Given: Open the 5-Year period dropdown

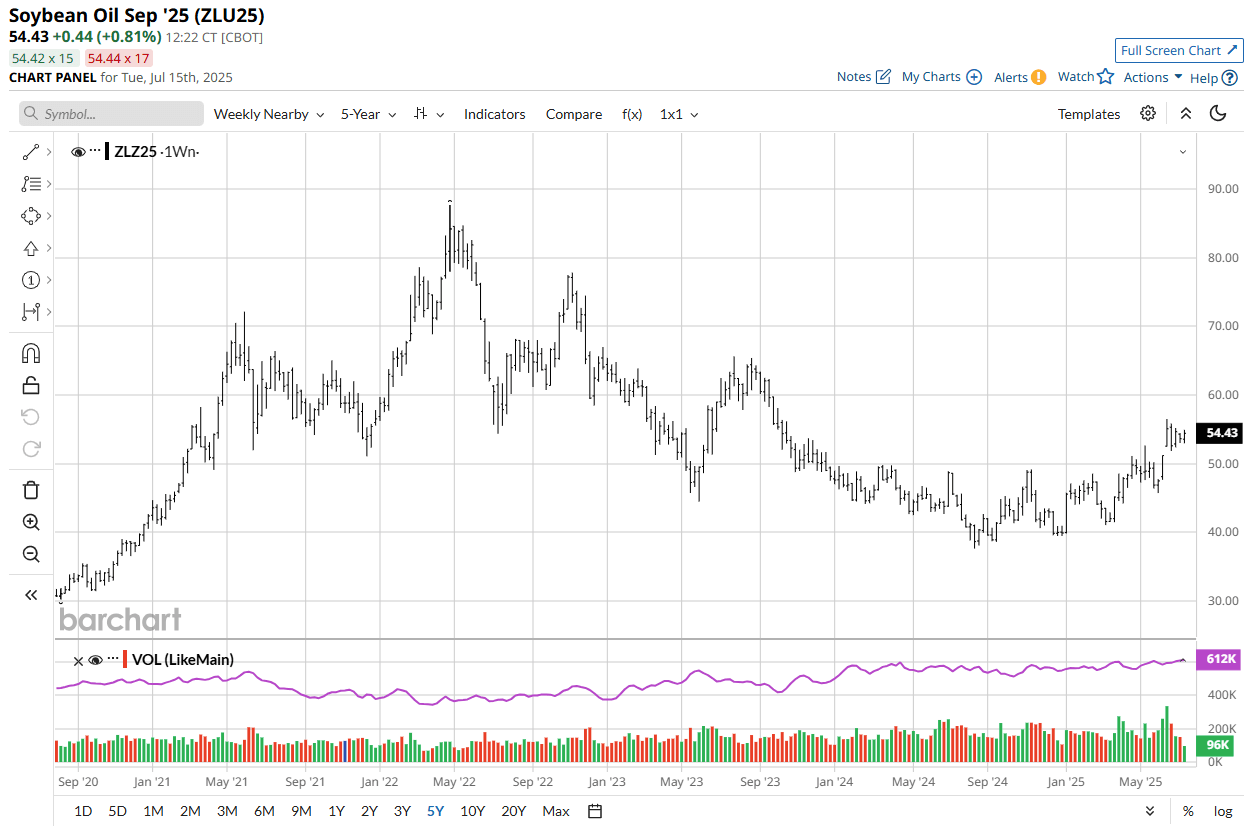Looking at the screenshot, I should (x=368, y=114).
